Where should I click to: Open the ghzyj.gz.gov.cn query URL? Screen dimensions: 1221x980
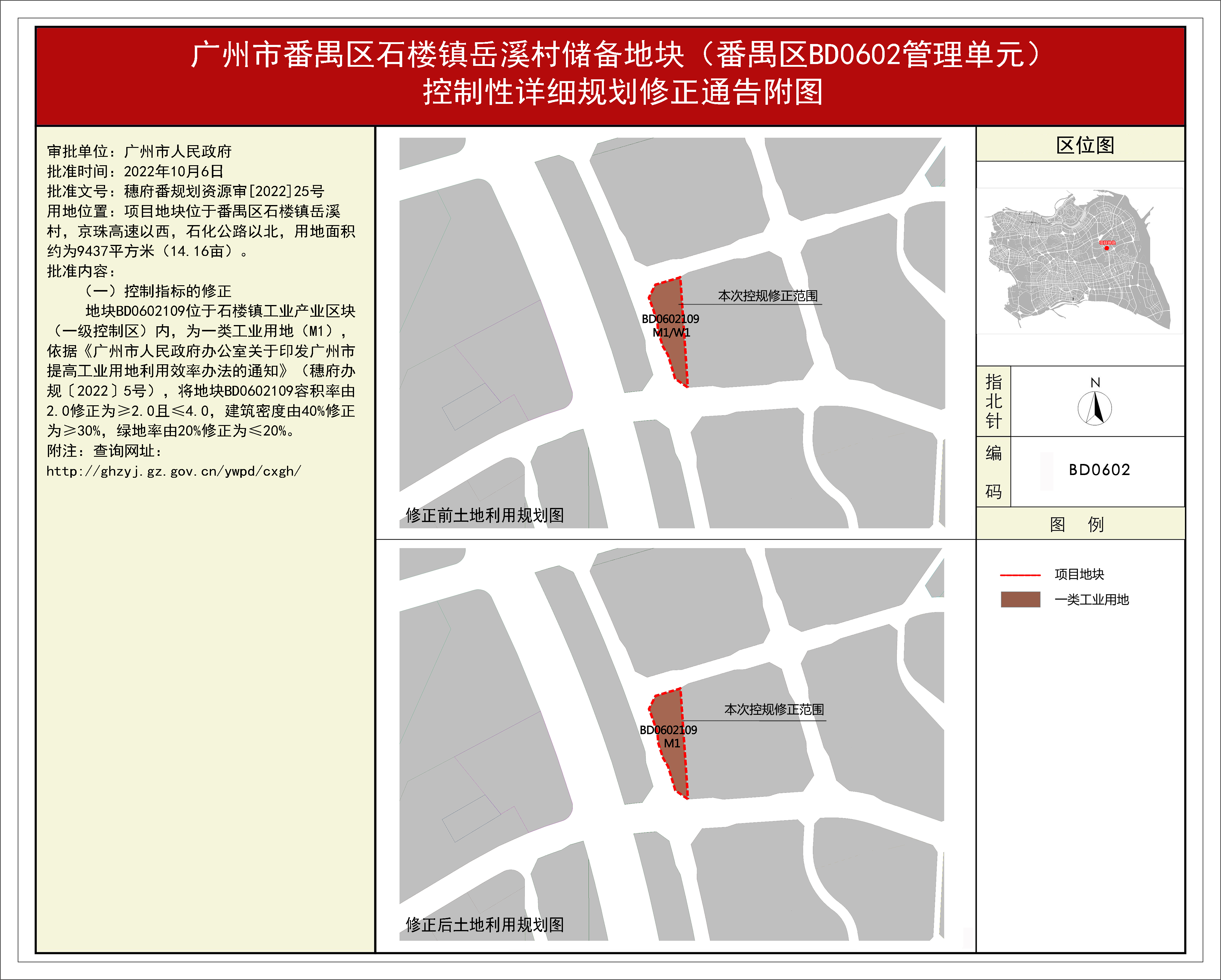173,471
